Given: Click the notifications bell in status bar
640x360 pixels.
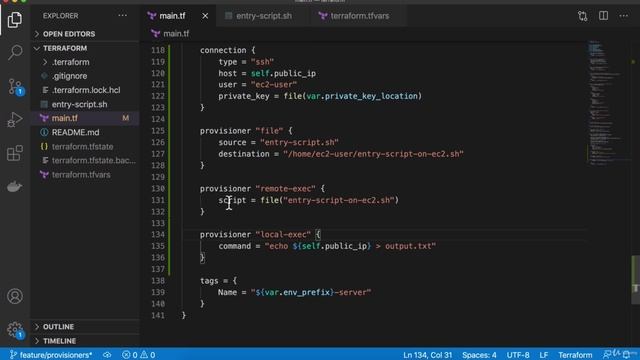Looking at the screenshot, I should [627, 354].
